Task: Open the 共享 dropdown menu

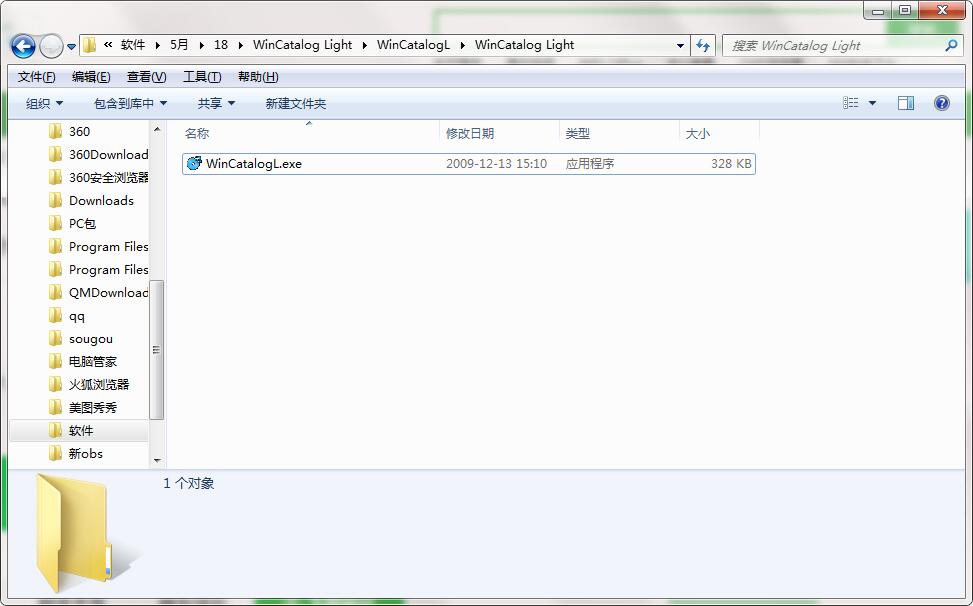Action: point(216,104)
